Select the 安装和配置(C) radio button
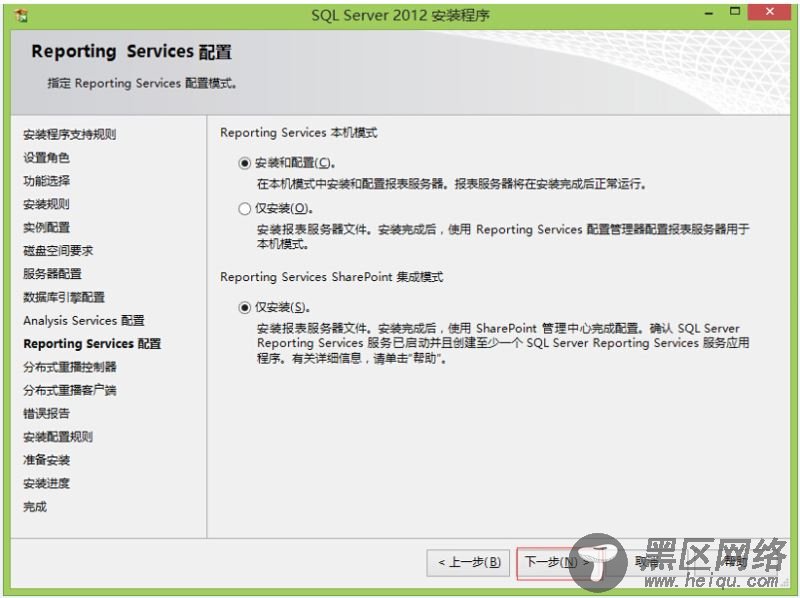 (244, 163)
